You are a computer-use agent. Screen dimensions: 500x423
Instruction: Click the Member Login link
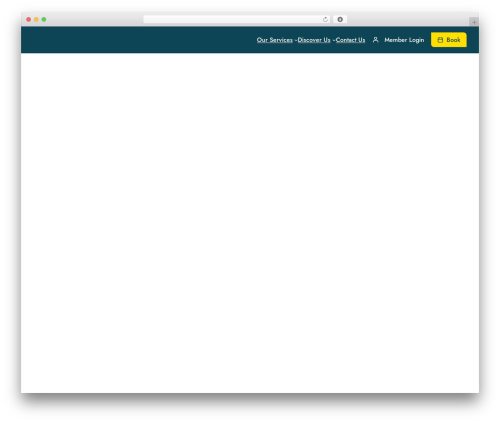404,40
